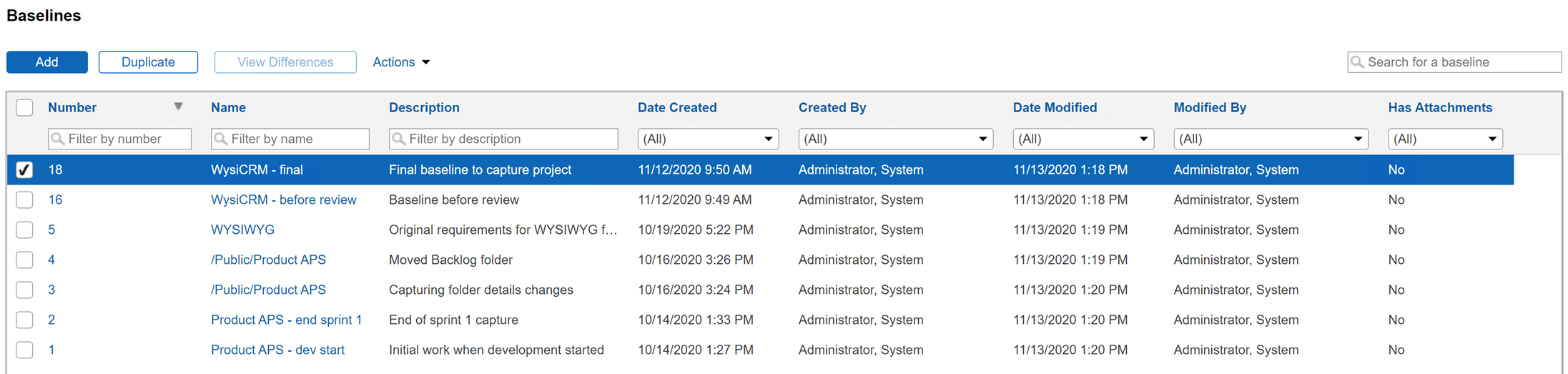Screen dimensions: 1568x374
Task: Check the row checkbox for baseline 5
Action: click(24, 230)
